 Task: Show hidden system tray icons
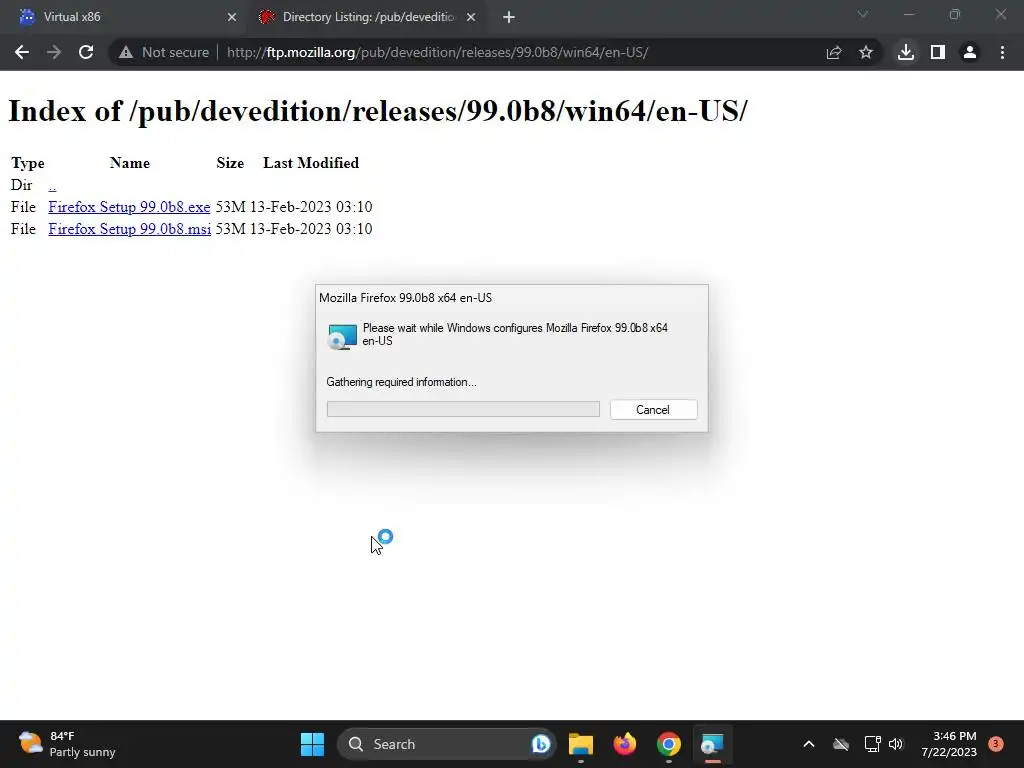(808, 744)
